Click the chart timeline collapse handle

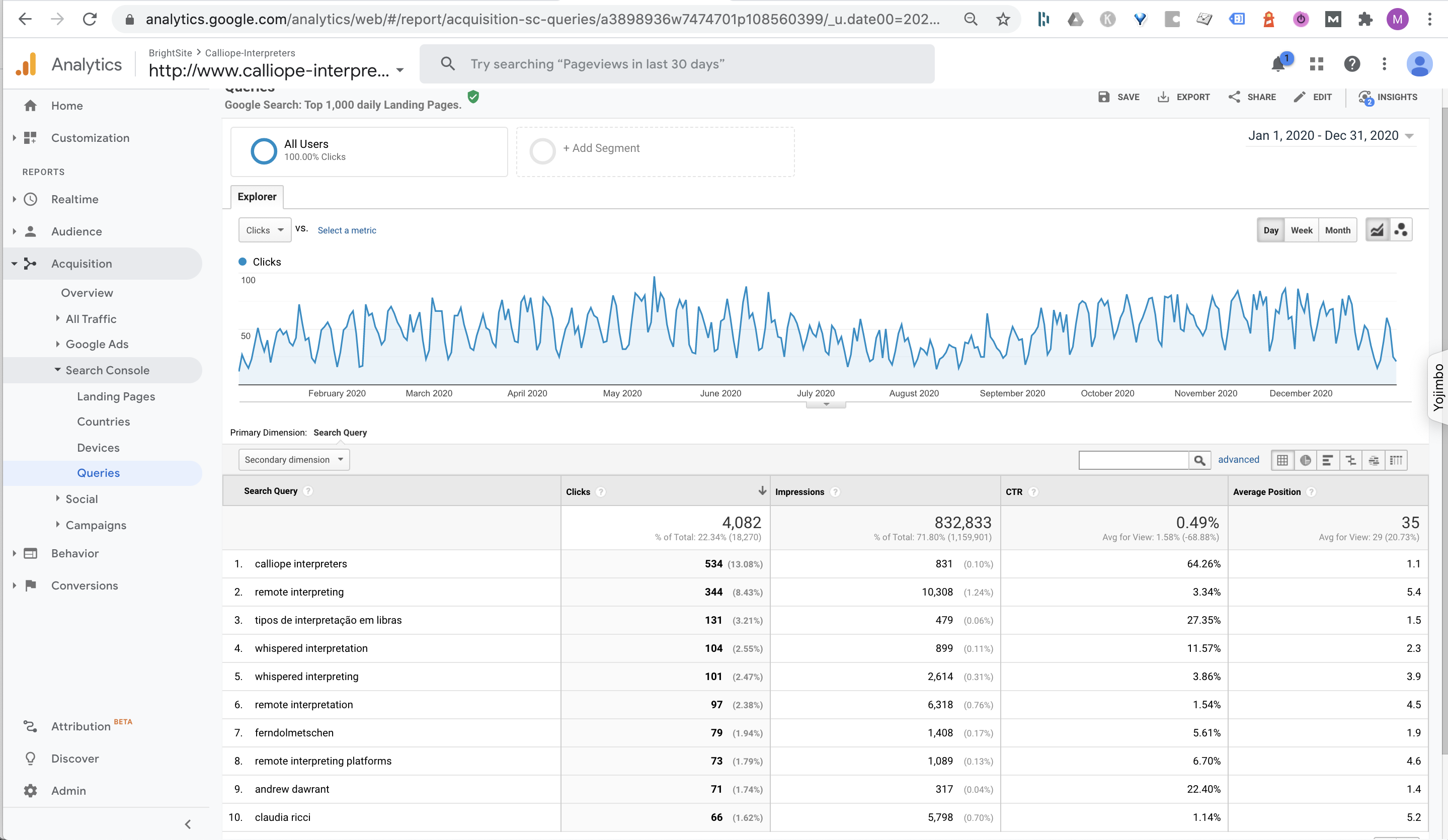point(826,404)
